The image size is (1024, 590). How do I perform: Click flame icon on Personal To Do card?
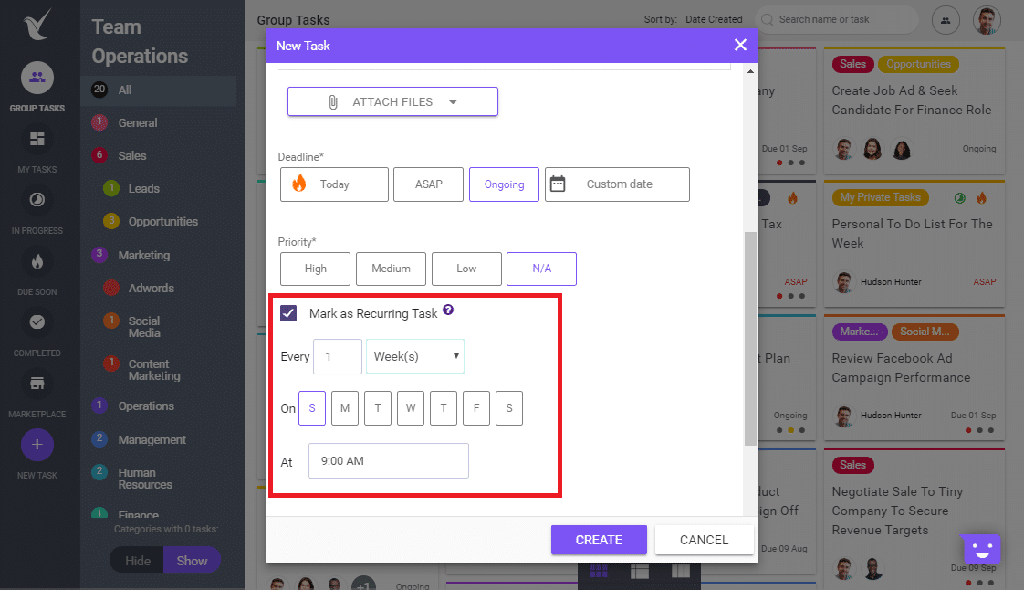coord(982,198)
